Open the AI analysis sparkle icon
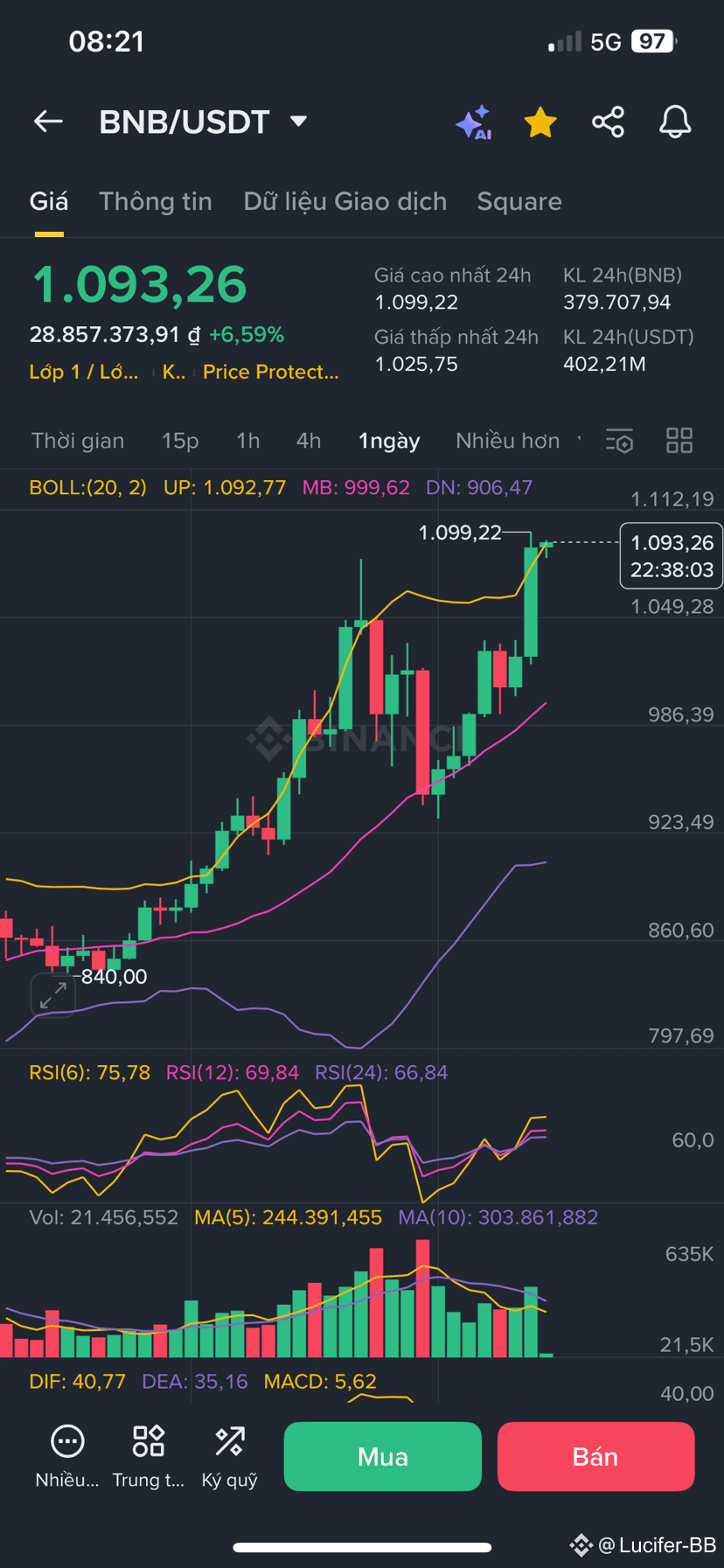The width and height of the screenshot is (724, 1568). pyautogui.click(x=474, y=122)
